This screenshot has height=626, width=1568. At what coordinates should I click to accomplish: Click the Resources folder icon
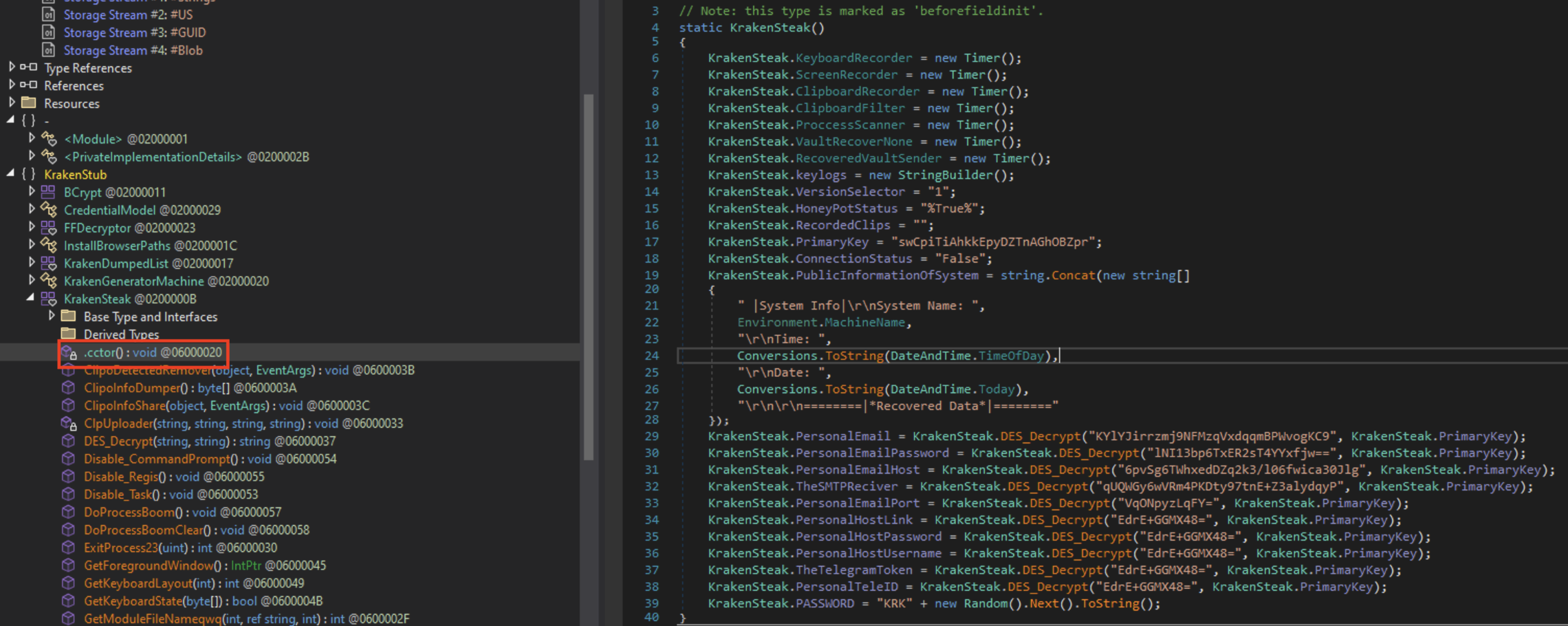[x=29, y=103]
